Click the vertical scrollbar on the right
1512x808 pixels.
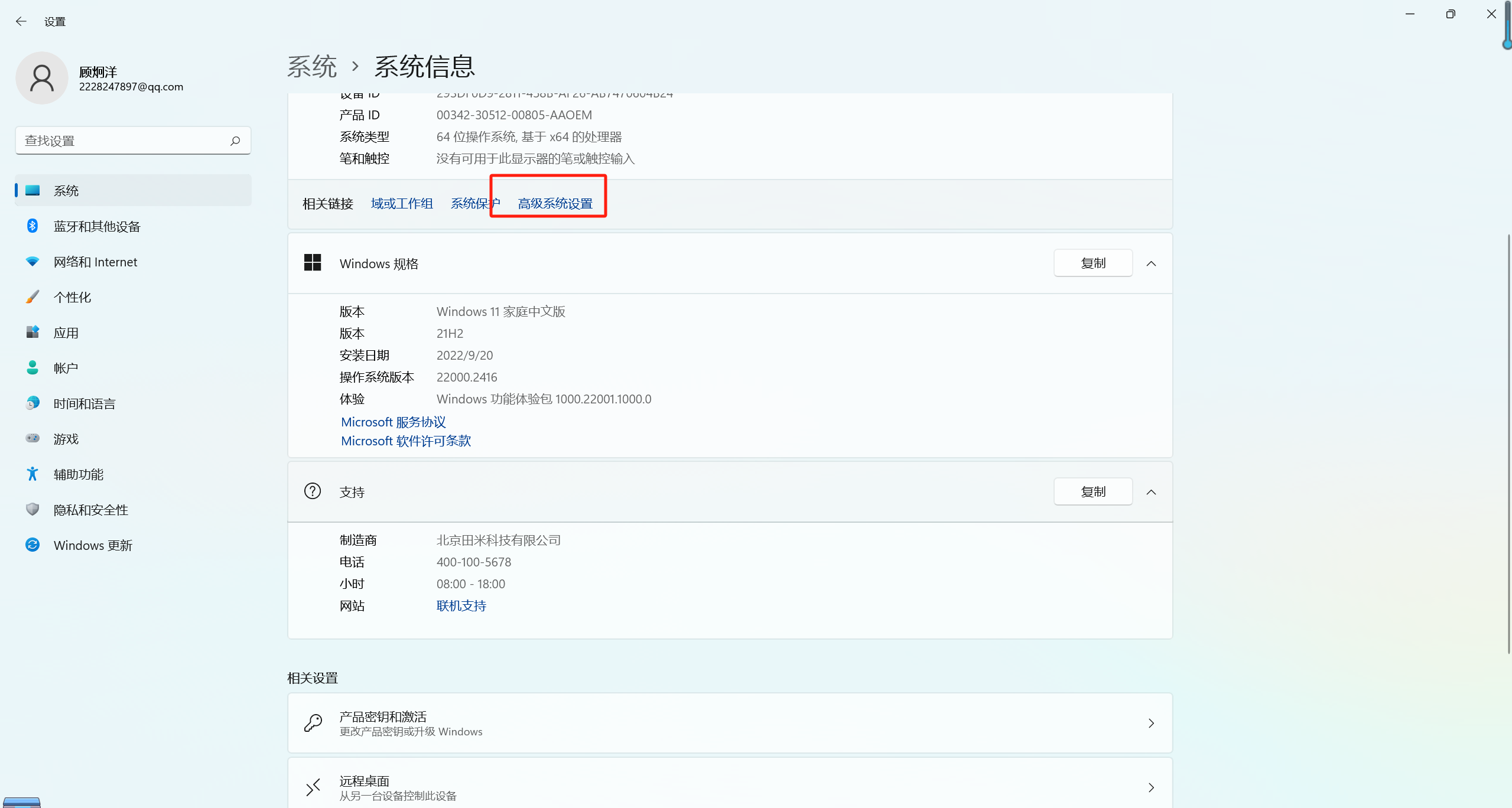coord(1508,443)
